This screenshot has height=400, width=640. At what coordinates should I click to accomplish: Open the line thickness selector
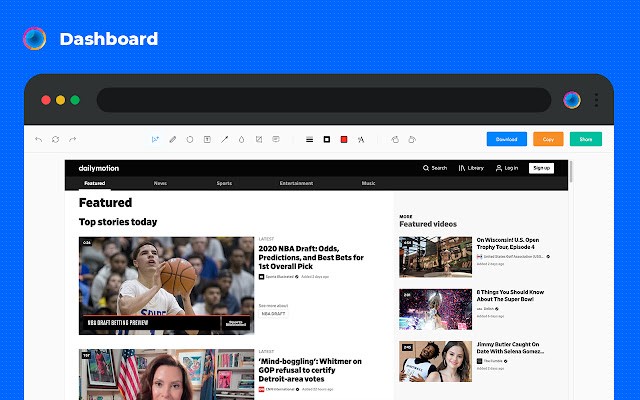(309, 140)
